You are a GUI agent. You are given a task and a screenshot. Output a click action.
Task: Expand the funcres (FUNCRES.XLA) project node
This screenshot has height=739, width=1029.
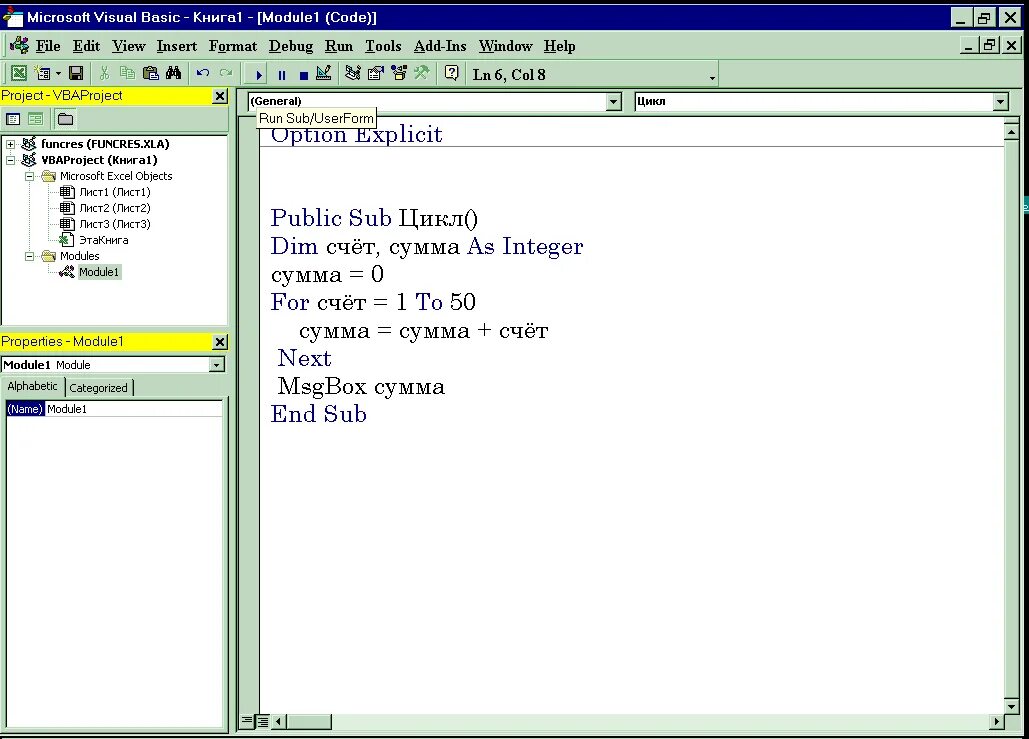tap(10, 144)
